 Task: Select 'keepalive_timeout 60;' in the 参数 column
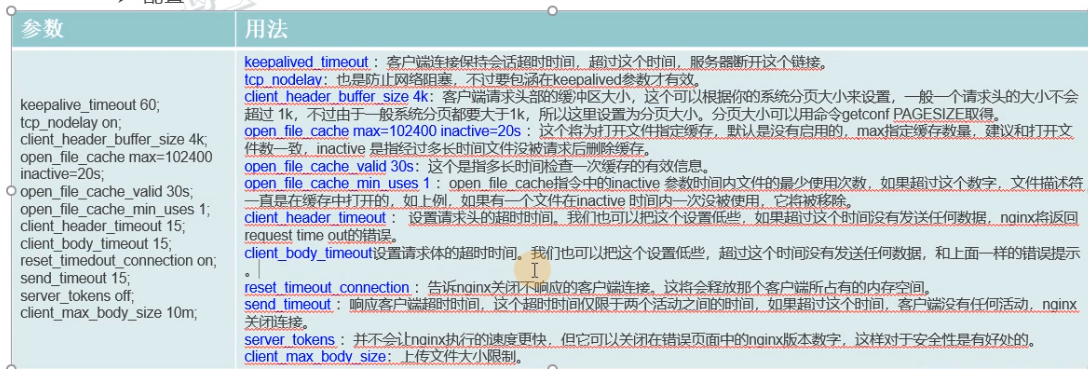(90, 105)
